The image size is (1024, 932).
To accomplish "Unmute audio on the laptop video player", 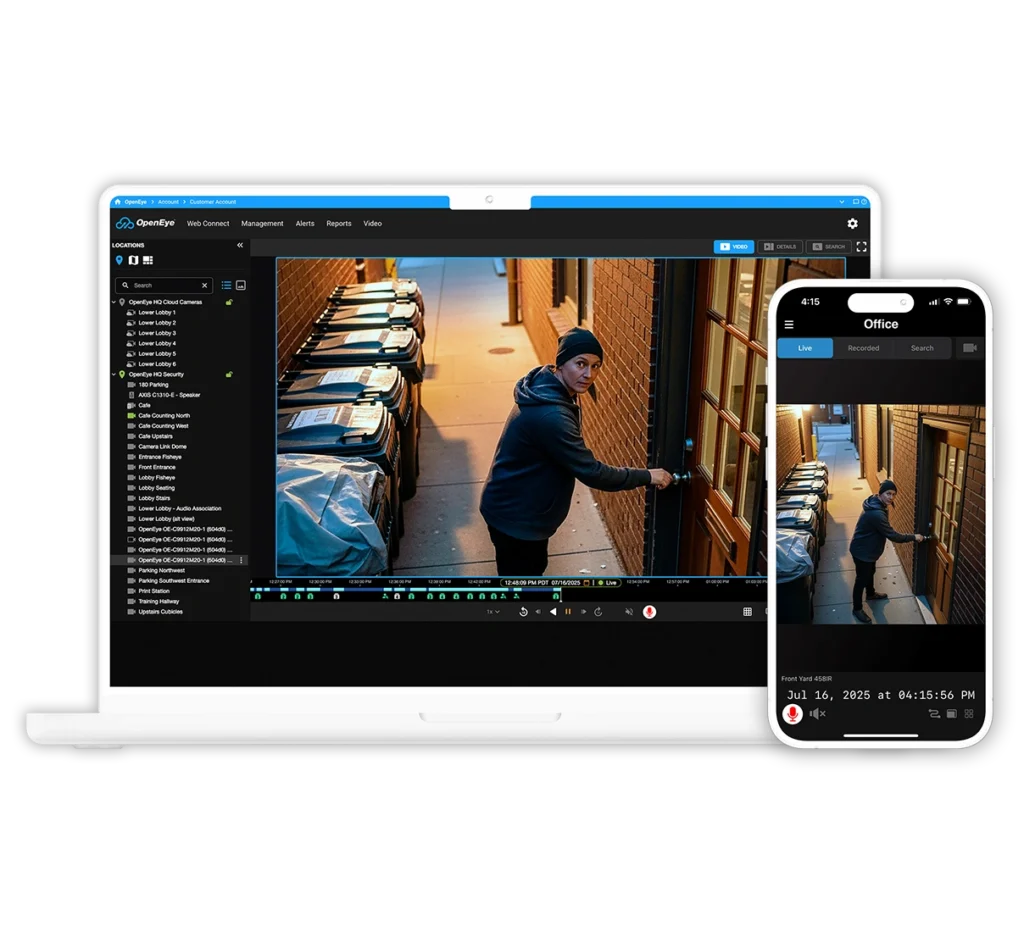I will (x=629, y=612).
